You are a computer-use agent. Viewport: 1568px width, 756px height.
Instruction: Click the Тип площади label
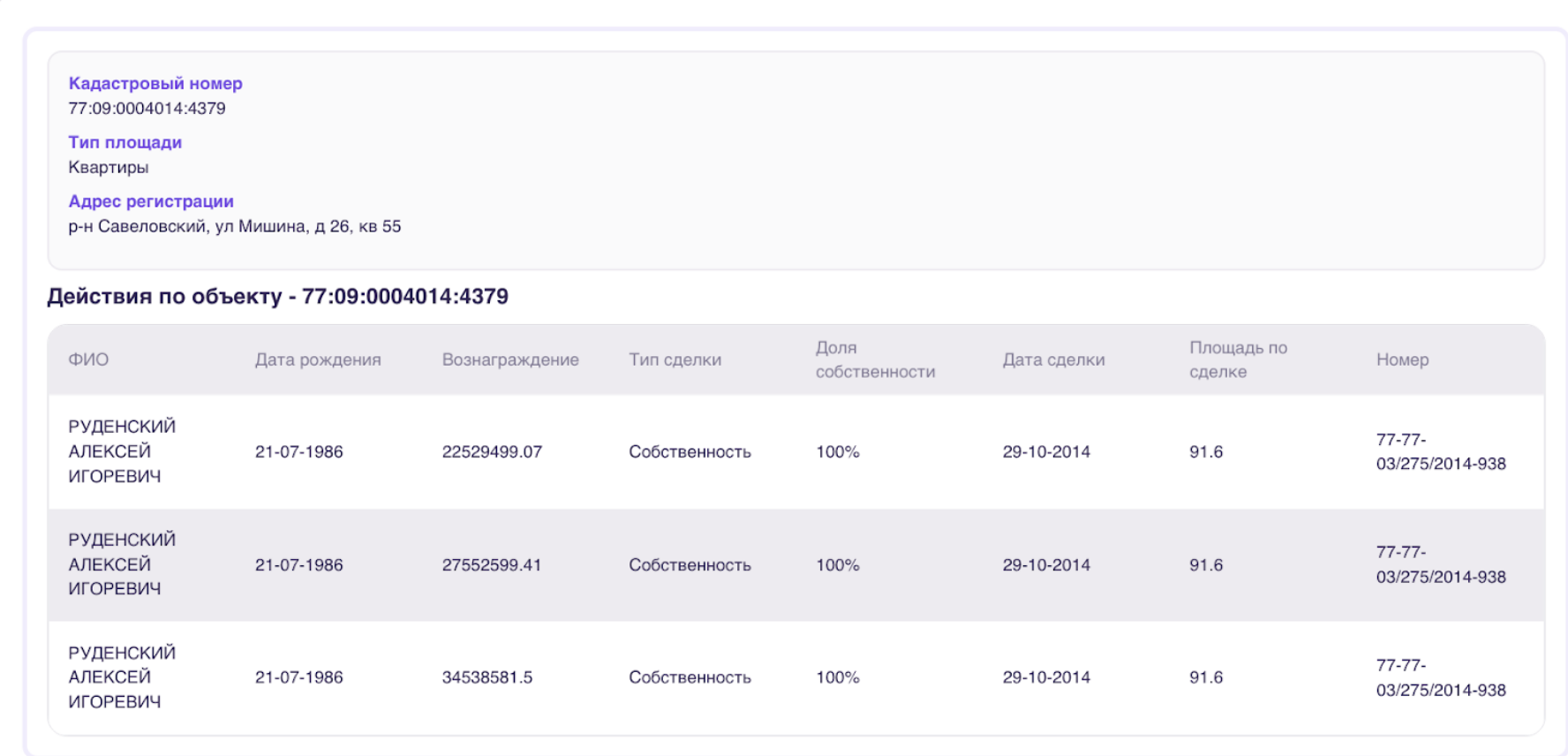point(124,142)
